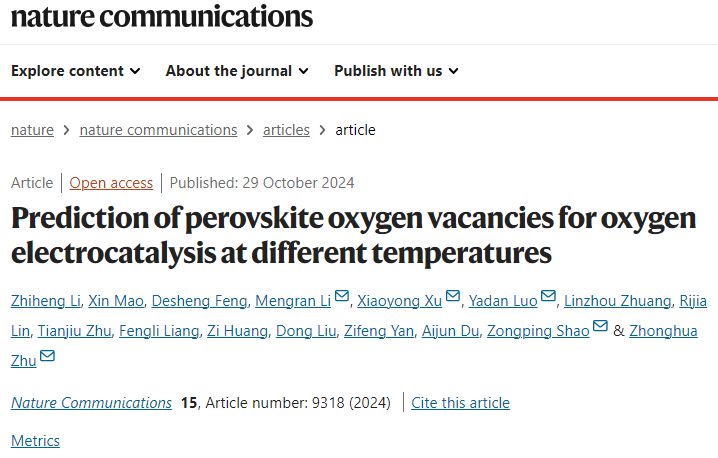This screenshot has width=718, height=458.
Task: Click the email envelope icon after Xiaoyong Xu
Action: click(453, 296)
